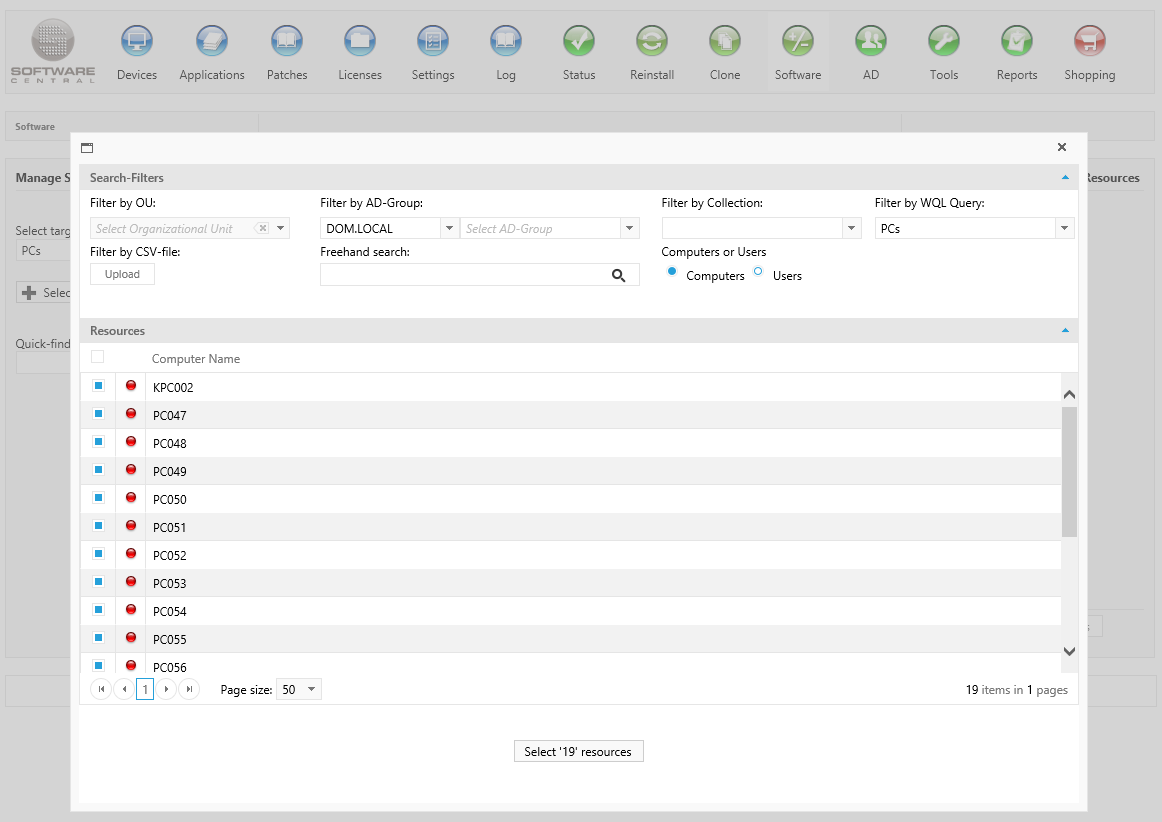Expand the Filter by Collection dropdown

(x=851, y=229)
